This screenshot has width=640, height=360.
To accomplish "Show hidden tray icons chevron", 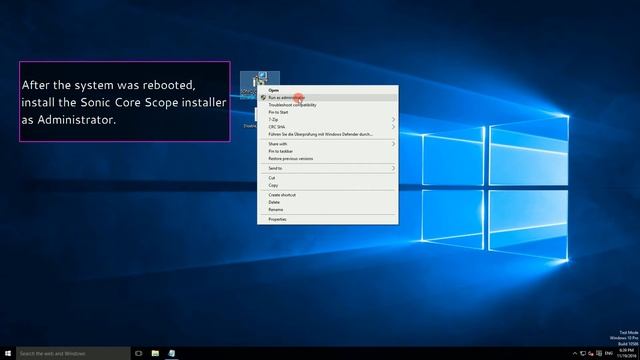I will click(x=575, y=353).
